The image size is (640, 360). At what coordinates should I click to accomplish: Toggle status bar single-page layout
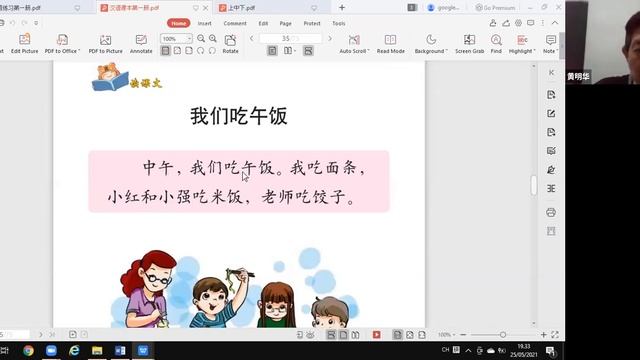point(343,335)
